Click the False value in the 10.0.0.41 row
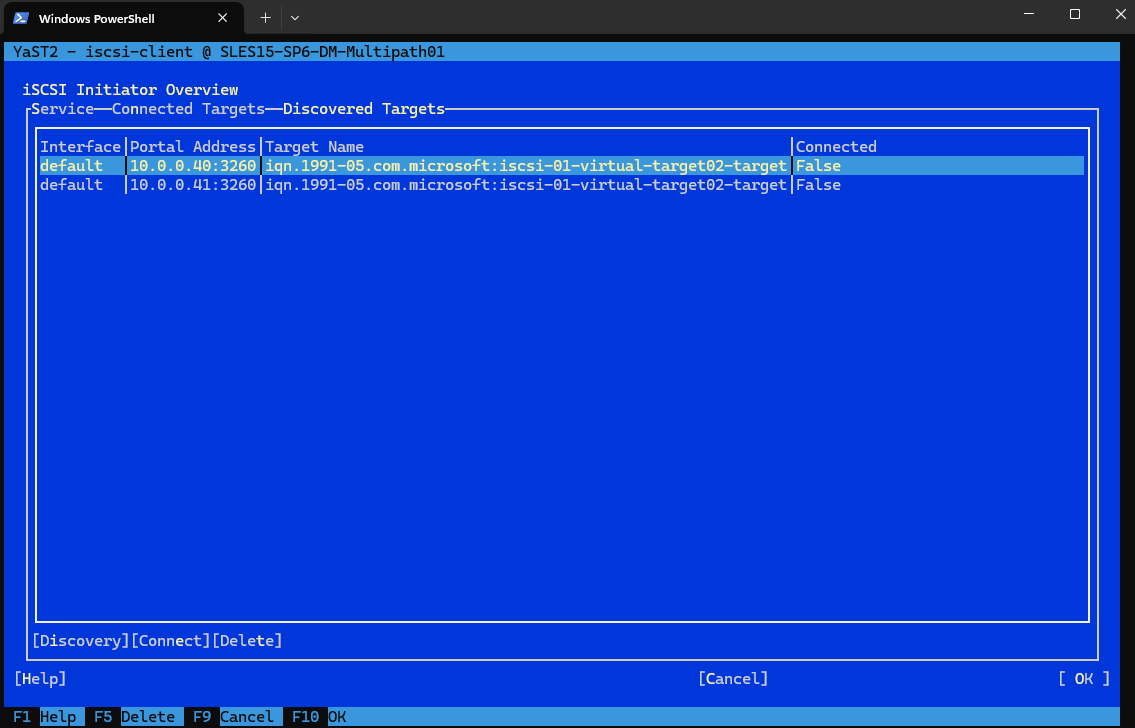The height and width of the screenshot is (728, 1135). (x=819, y=185)
